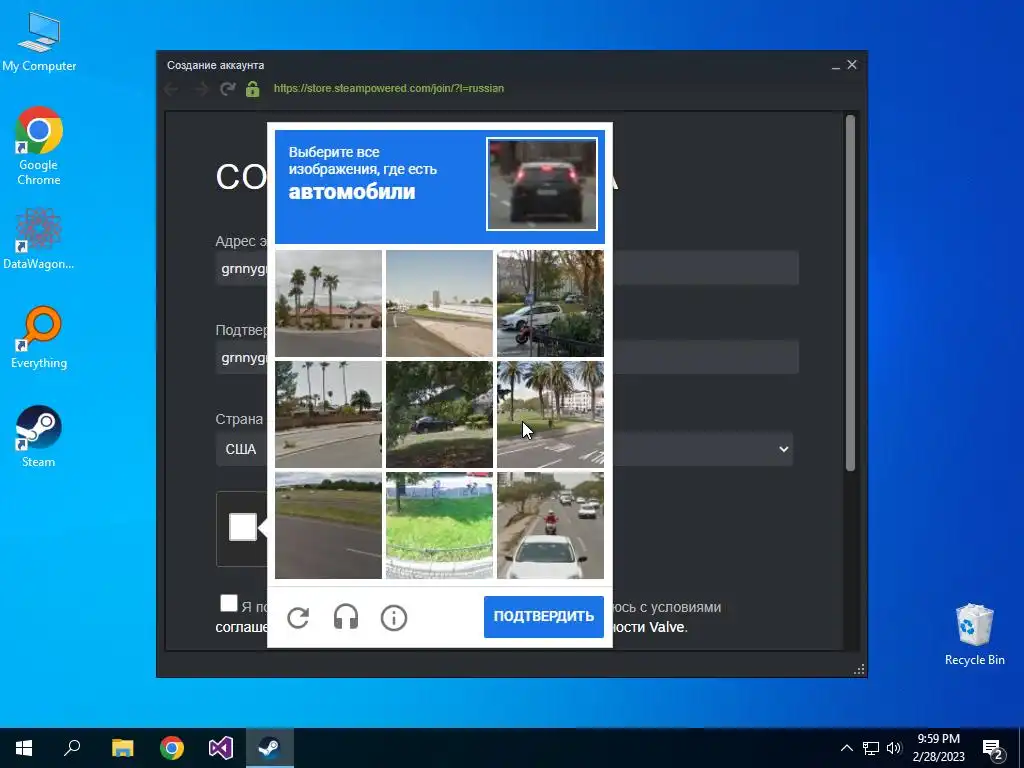Open taskbar search magnifier

pos(72,748)
